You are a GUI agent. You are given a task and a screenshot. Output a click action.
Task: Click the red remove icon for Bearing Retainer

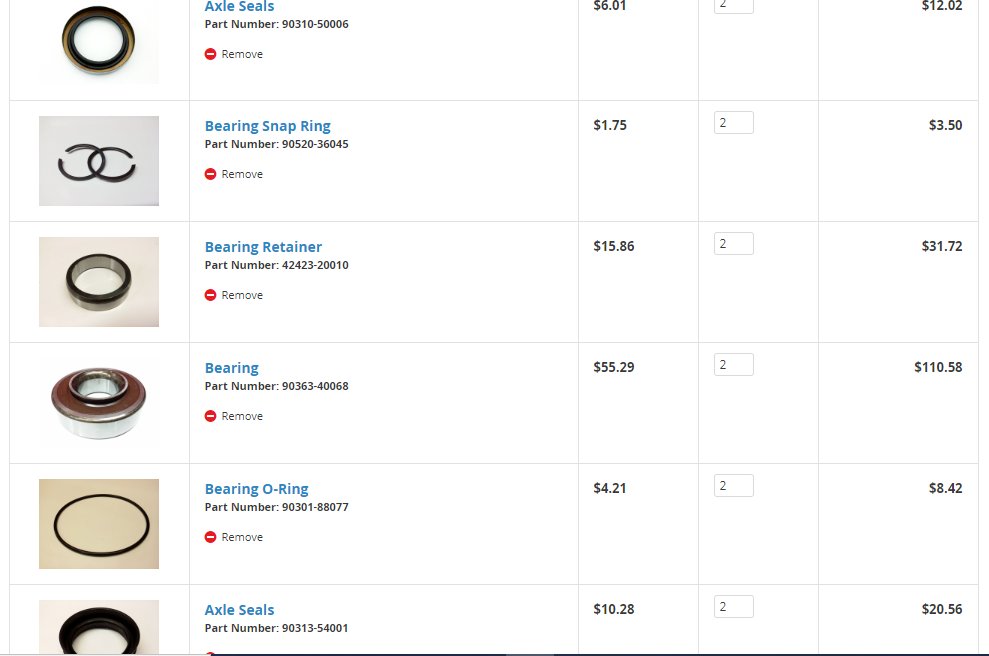pos(210,295)
